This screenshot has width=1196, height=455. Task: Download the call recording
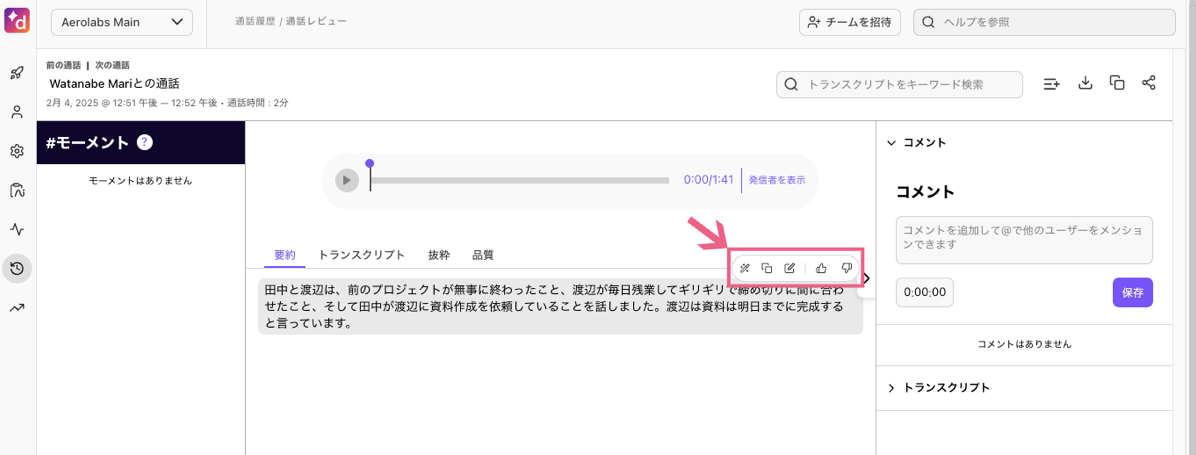(x=1085, y=83)
